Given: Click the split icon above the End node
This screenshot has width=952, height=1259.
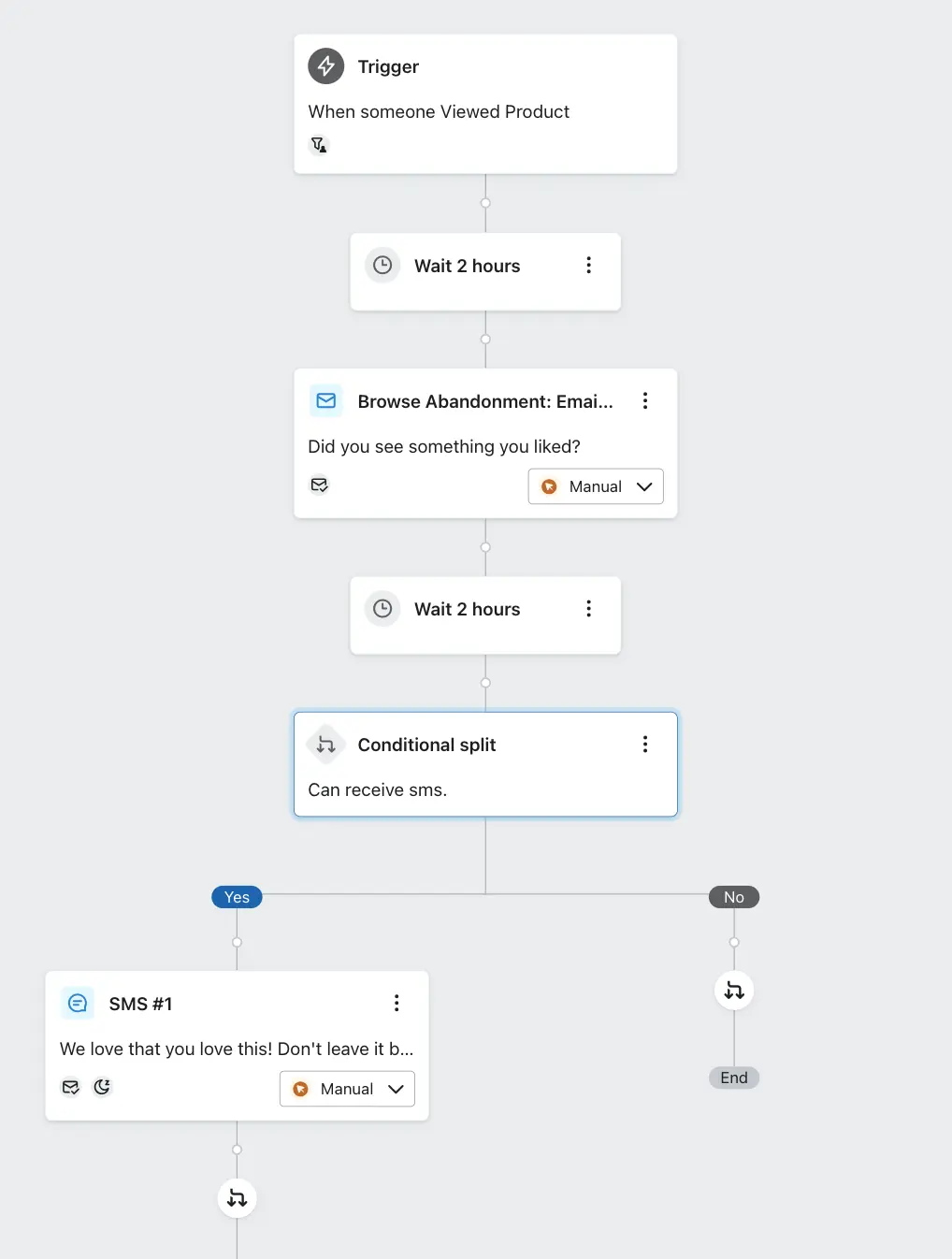Looking at the screenshot, I should tap(734, 991).
